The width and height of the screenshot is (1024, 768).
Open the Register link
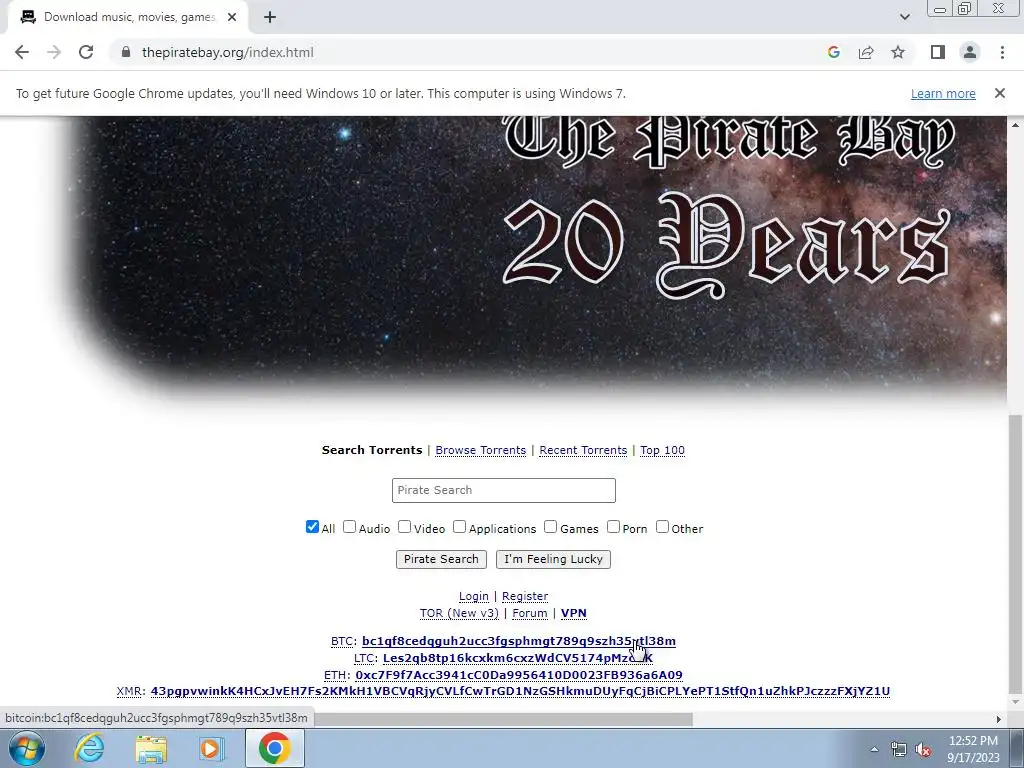point(525,596)
